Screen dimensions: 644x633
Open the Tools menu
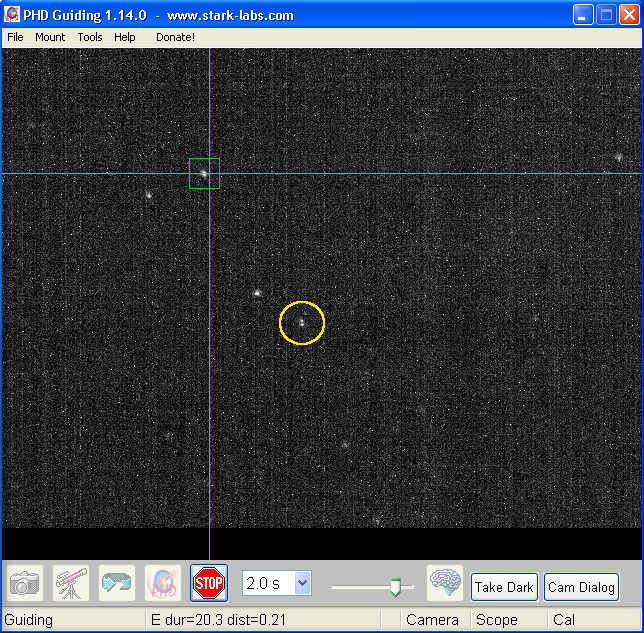(x=90, y=37)
